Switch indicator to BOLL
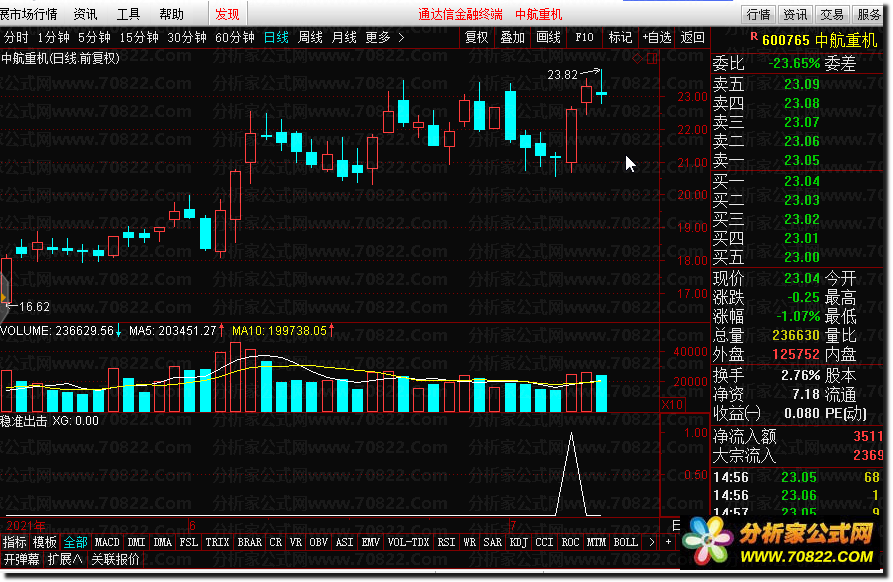Viewport: 893px width, 582px height. 626,542
